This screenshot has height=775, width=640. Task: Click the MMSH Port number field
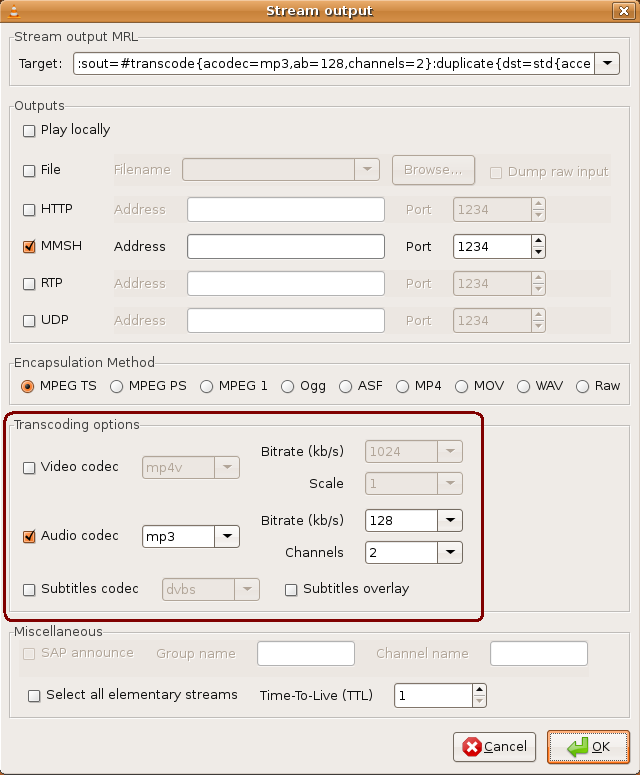(x=492, y=247)
